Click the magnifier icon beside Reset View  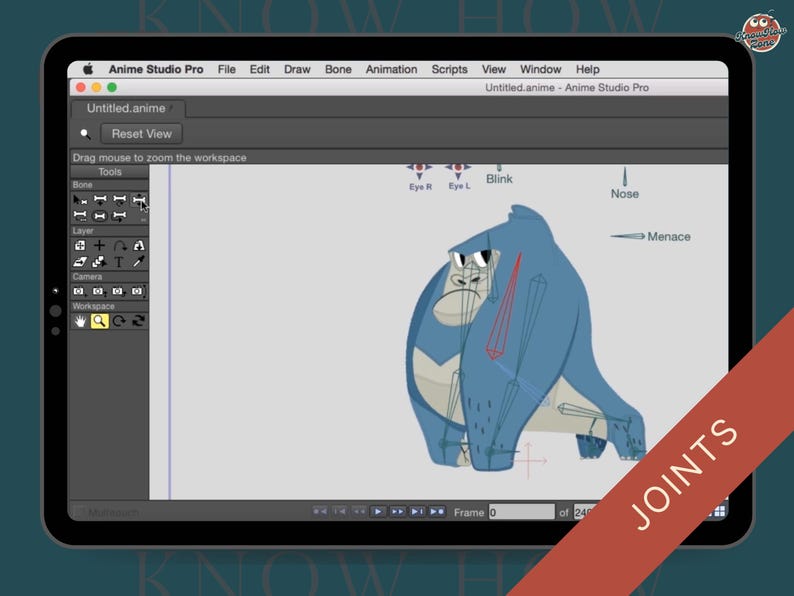(x=85, y=134)
